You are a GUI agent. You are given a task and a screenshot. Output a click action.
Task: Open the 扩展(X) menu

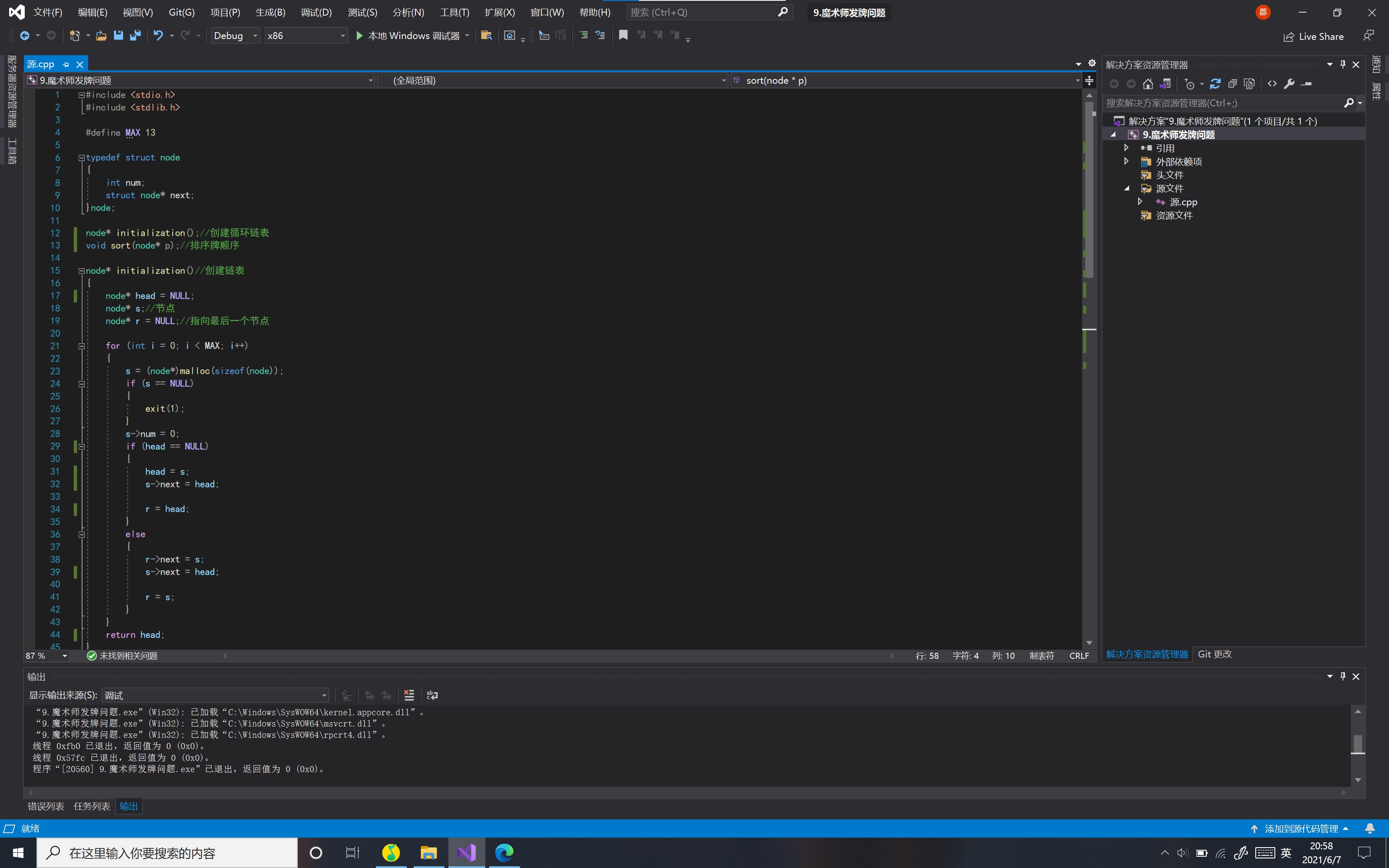click(499, 12)
